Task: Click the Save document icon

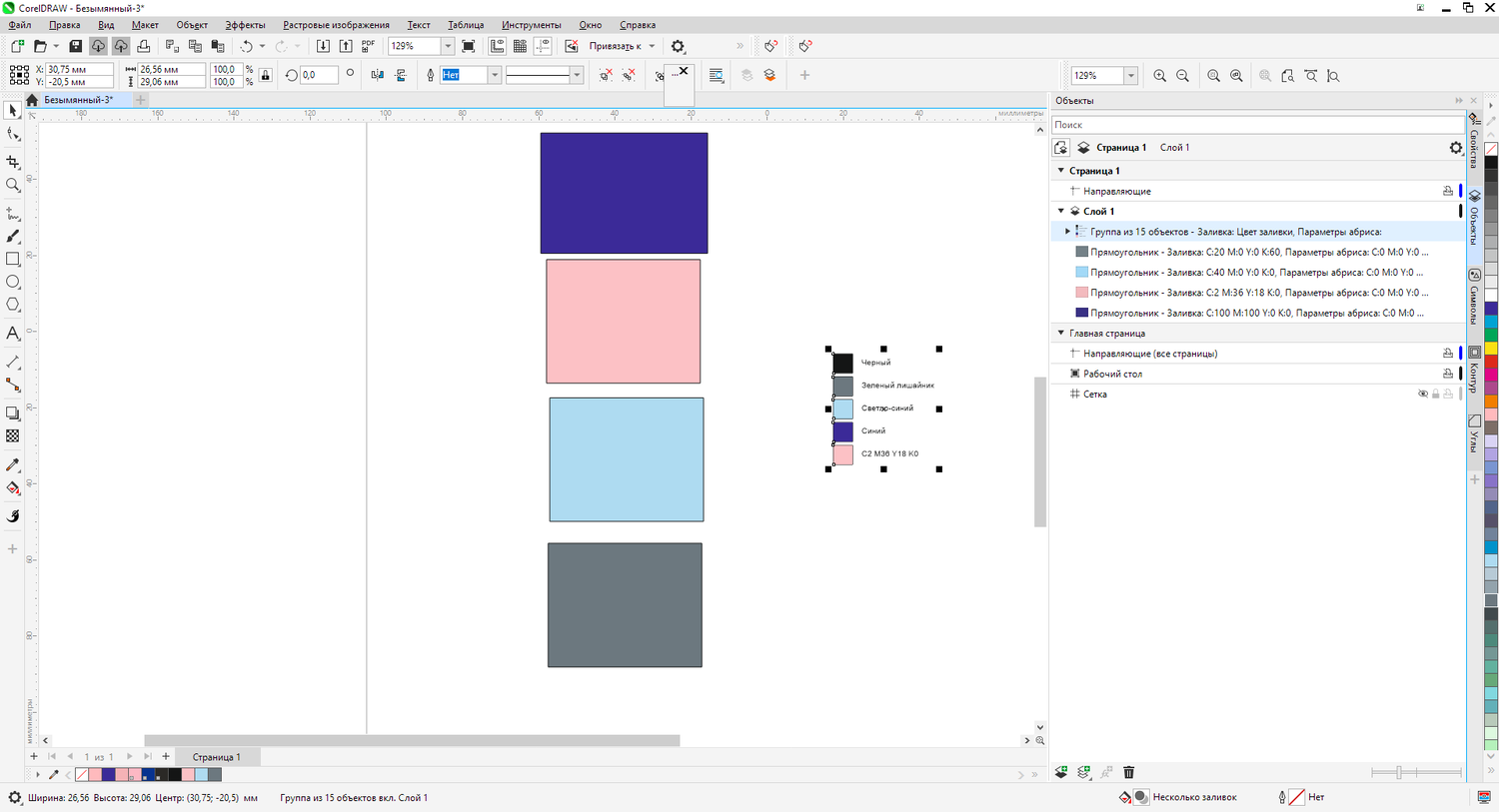Action: tap(75, 46)
